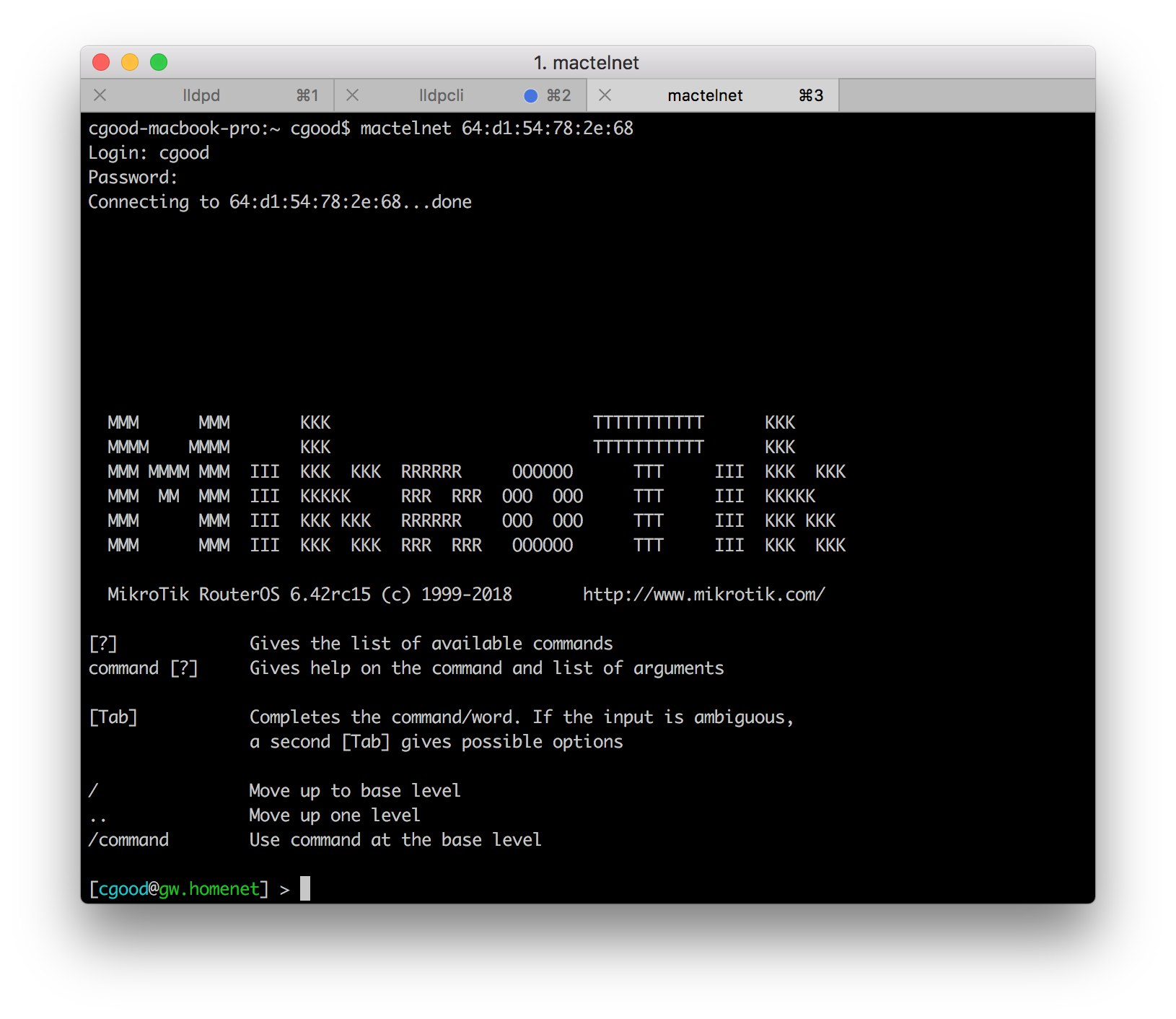Click the ⌘3 shortcut label on mactelnet tab
The image size is (1176, 1019).
(811, 95)
